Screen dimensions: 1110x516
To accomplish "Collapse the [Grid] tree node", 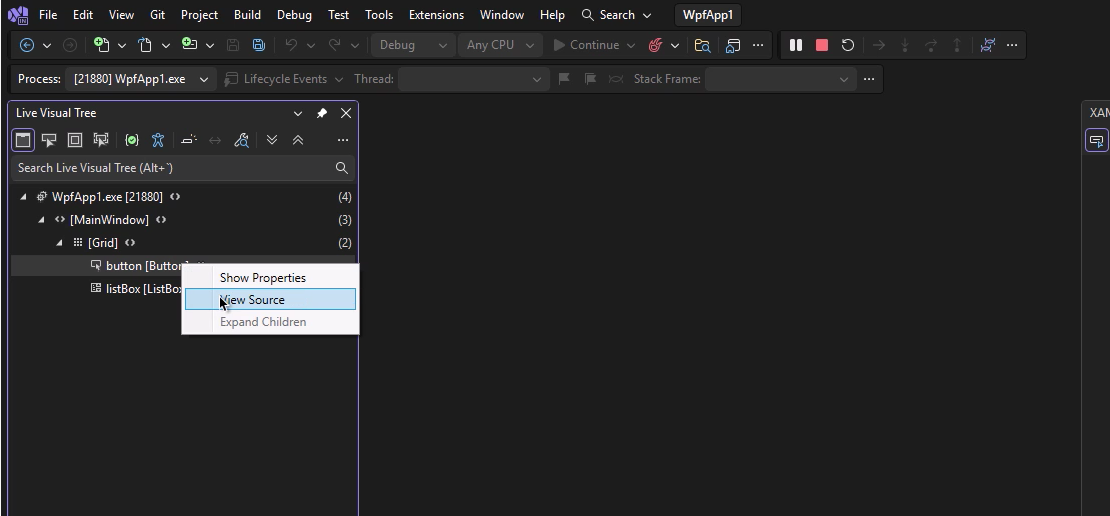I will [59, 243].
